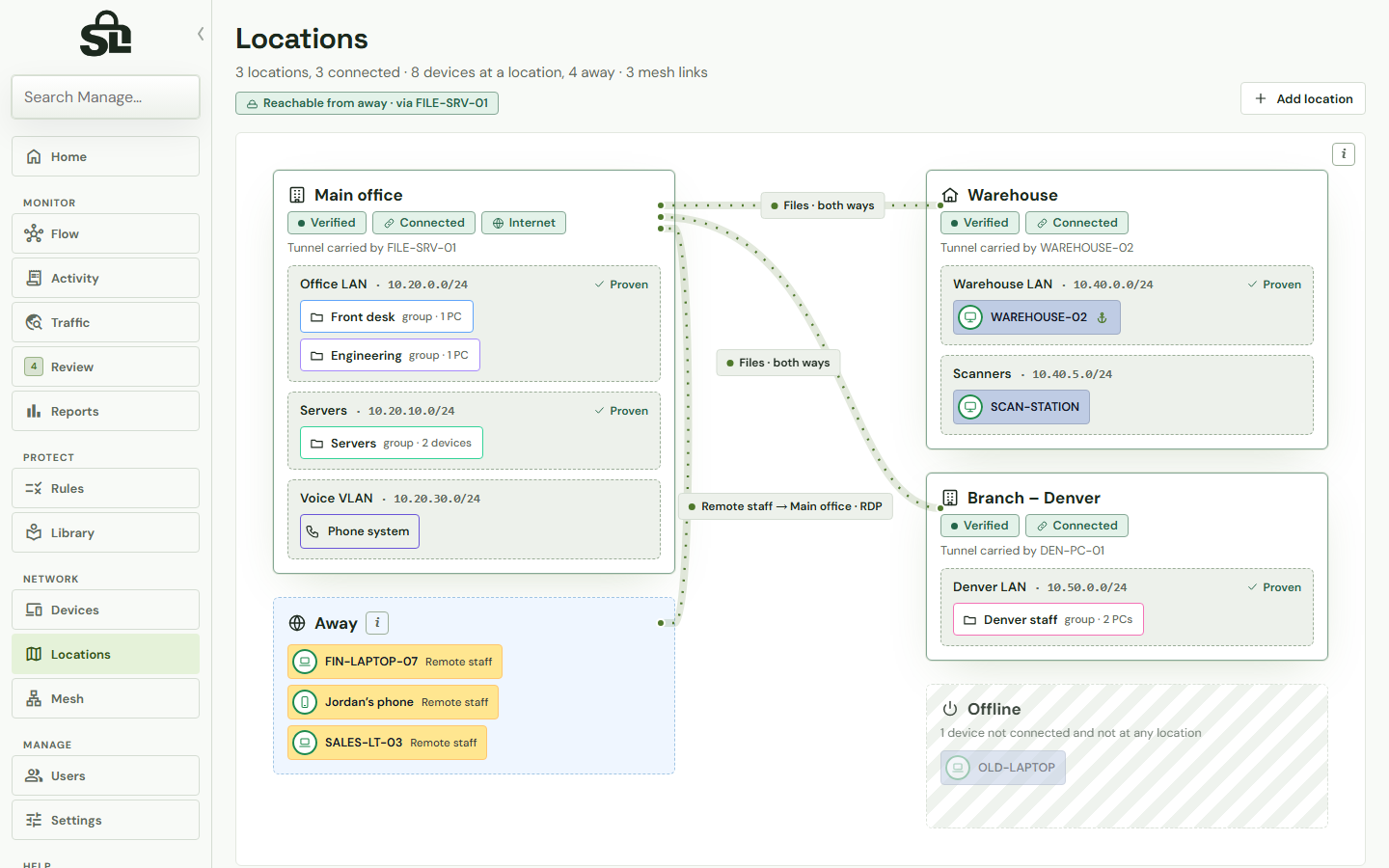Select the Remote staff to Main office RDP link
The height and width of the screenshot is (868, 1389).
click(x=785, y=506)
